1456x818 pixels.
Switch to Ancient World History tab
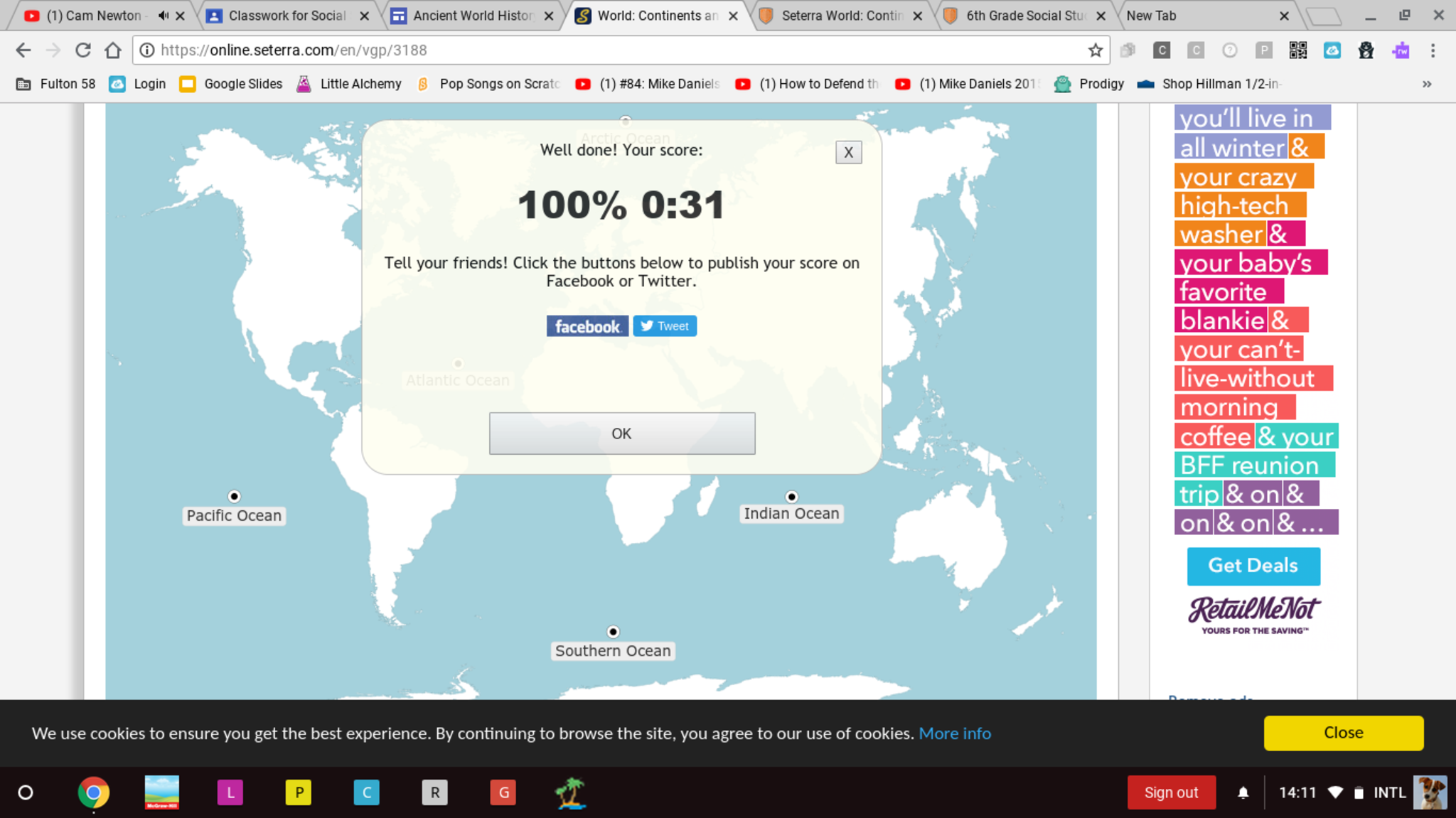[x=472, y=16]
